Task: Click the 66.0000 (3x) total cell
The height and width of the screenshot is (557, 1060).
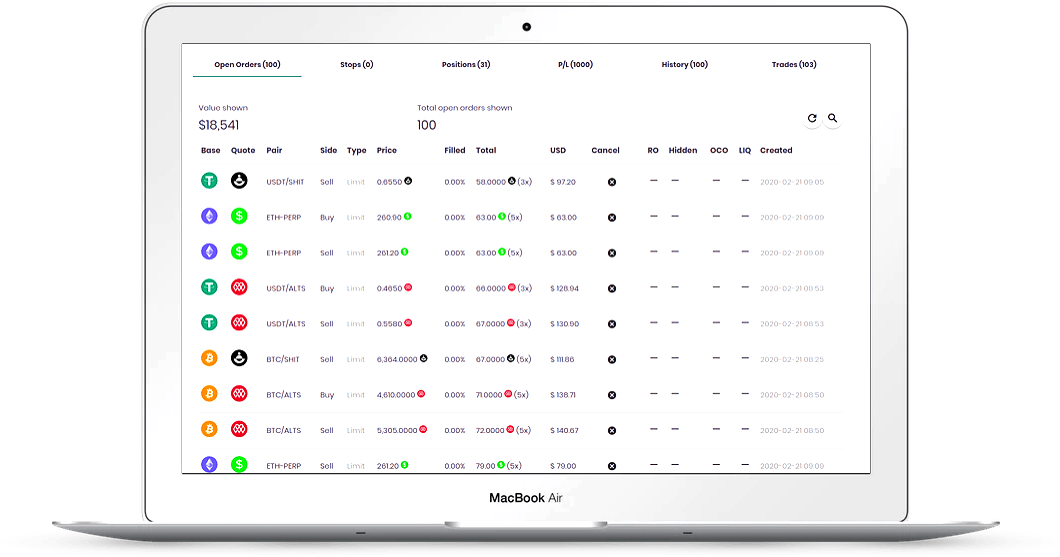Action: click(504, 289)
